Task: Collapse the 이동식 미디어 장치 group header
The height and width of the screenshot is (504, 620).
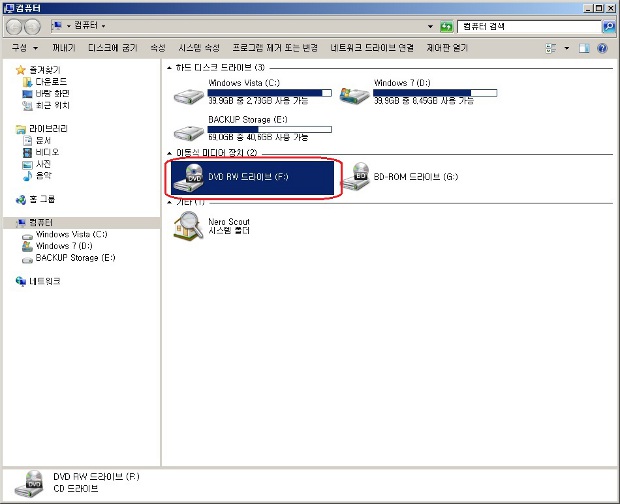Action: pos(166,153)
